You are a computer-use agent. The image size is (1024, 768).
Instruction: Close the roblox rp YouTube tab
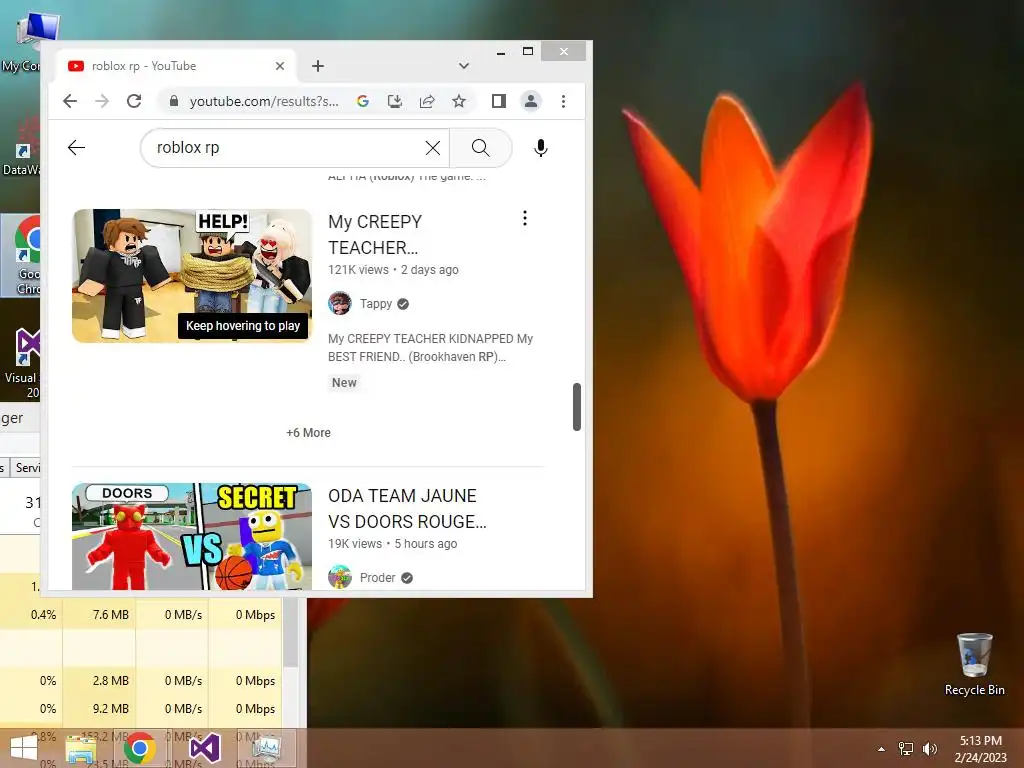(x=280, y=66)
